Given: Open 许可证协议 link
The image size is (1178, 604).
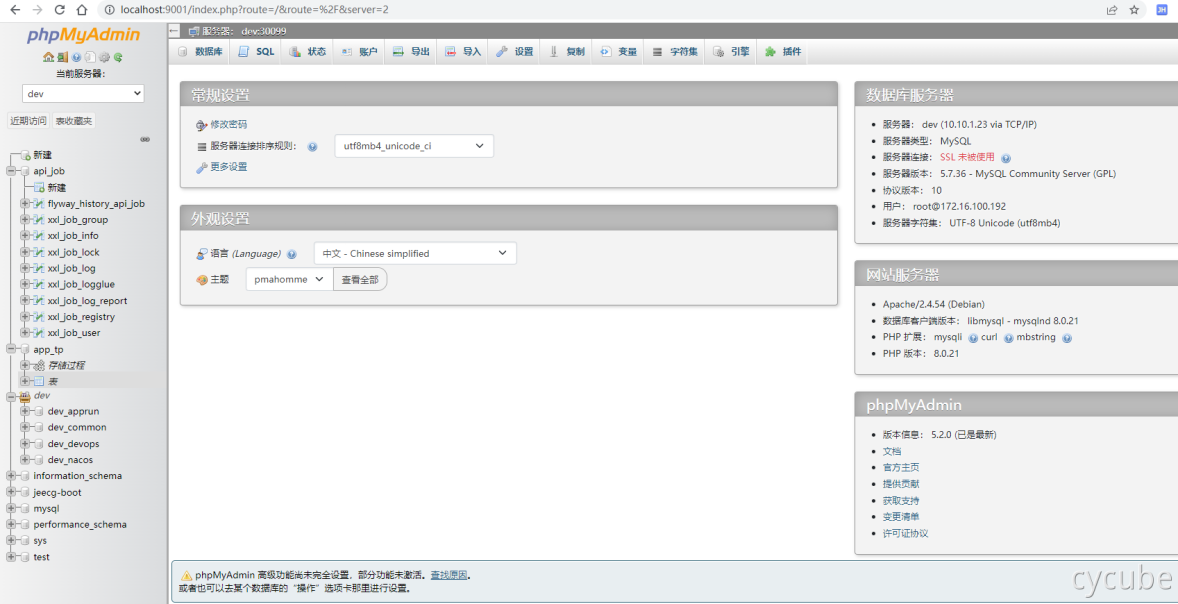Looking at the screenshot, I should tap(905, 533).
